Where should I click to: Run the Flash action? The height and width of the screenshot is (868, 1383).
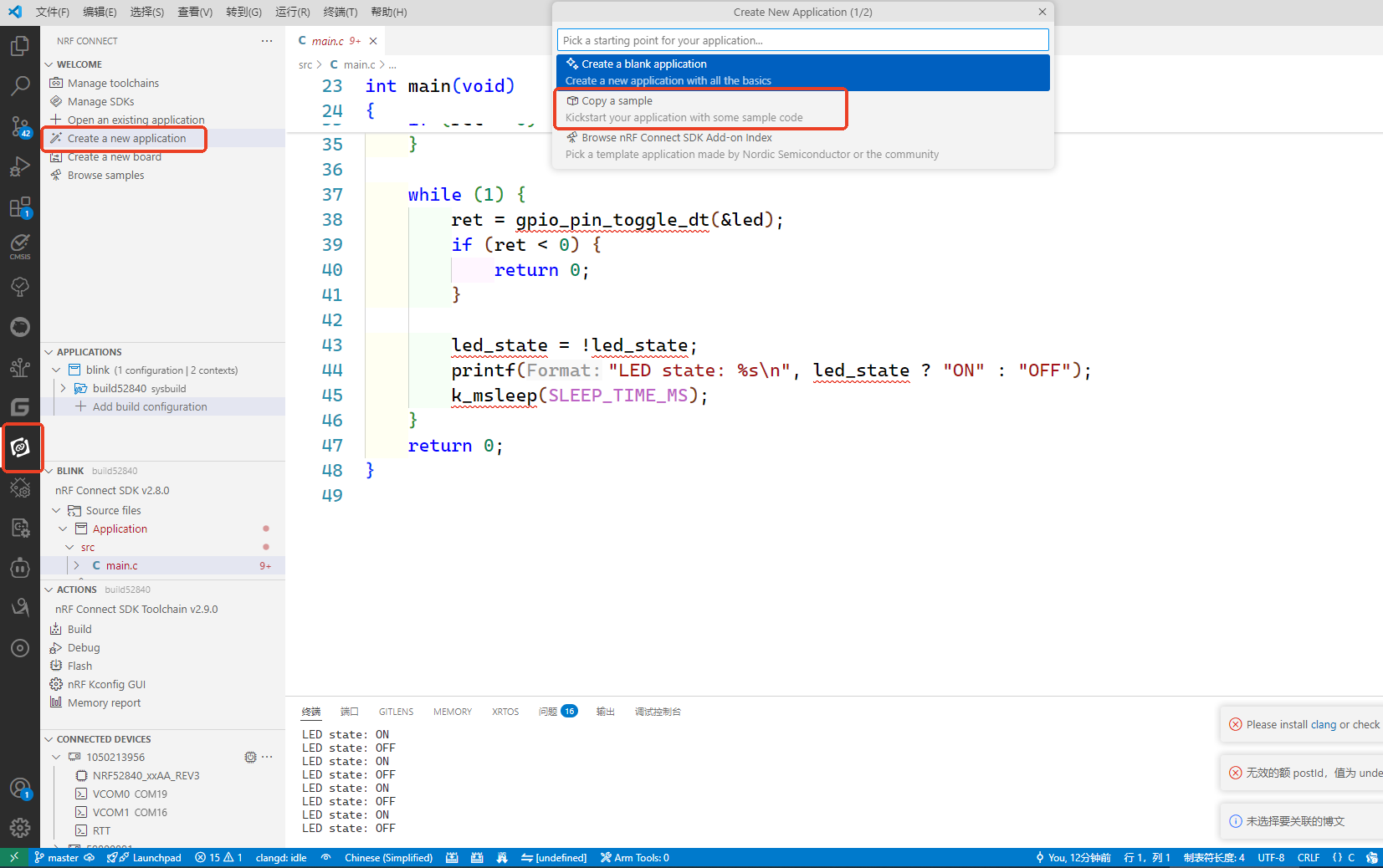pyautogui.click(x=79, y=666)
